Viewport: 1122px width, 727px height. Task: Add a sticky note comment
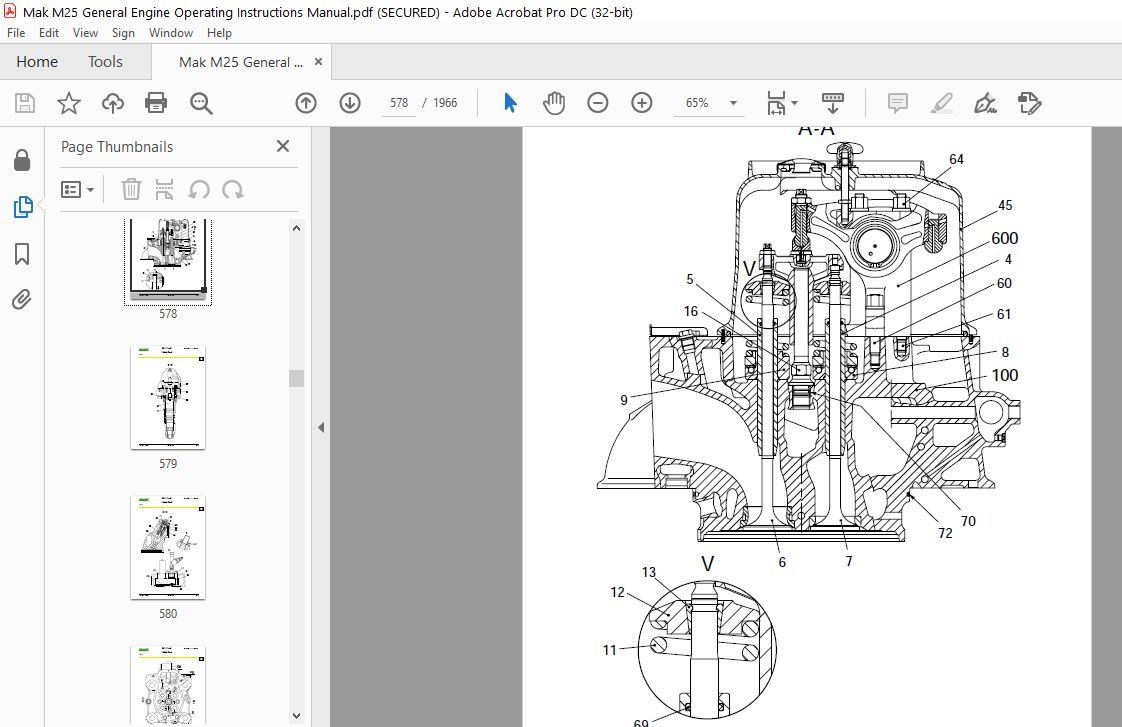(897, 103)
